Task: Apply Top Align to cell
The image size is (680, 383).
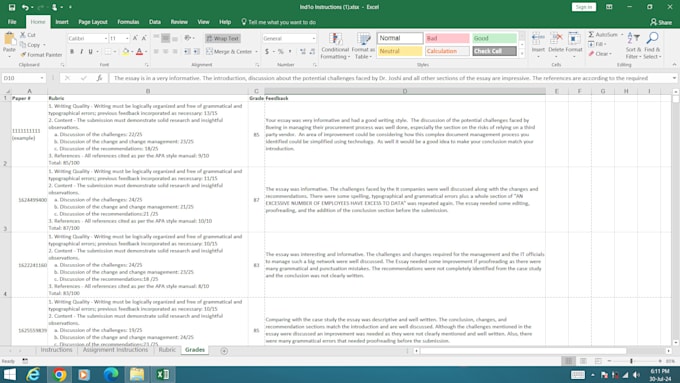Action: [x=156, y=38]
